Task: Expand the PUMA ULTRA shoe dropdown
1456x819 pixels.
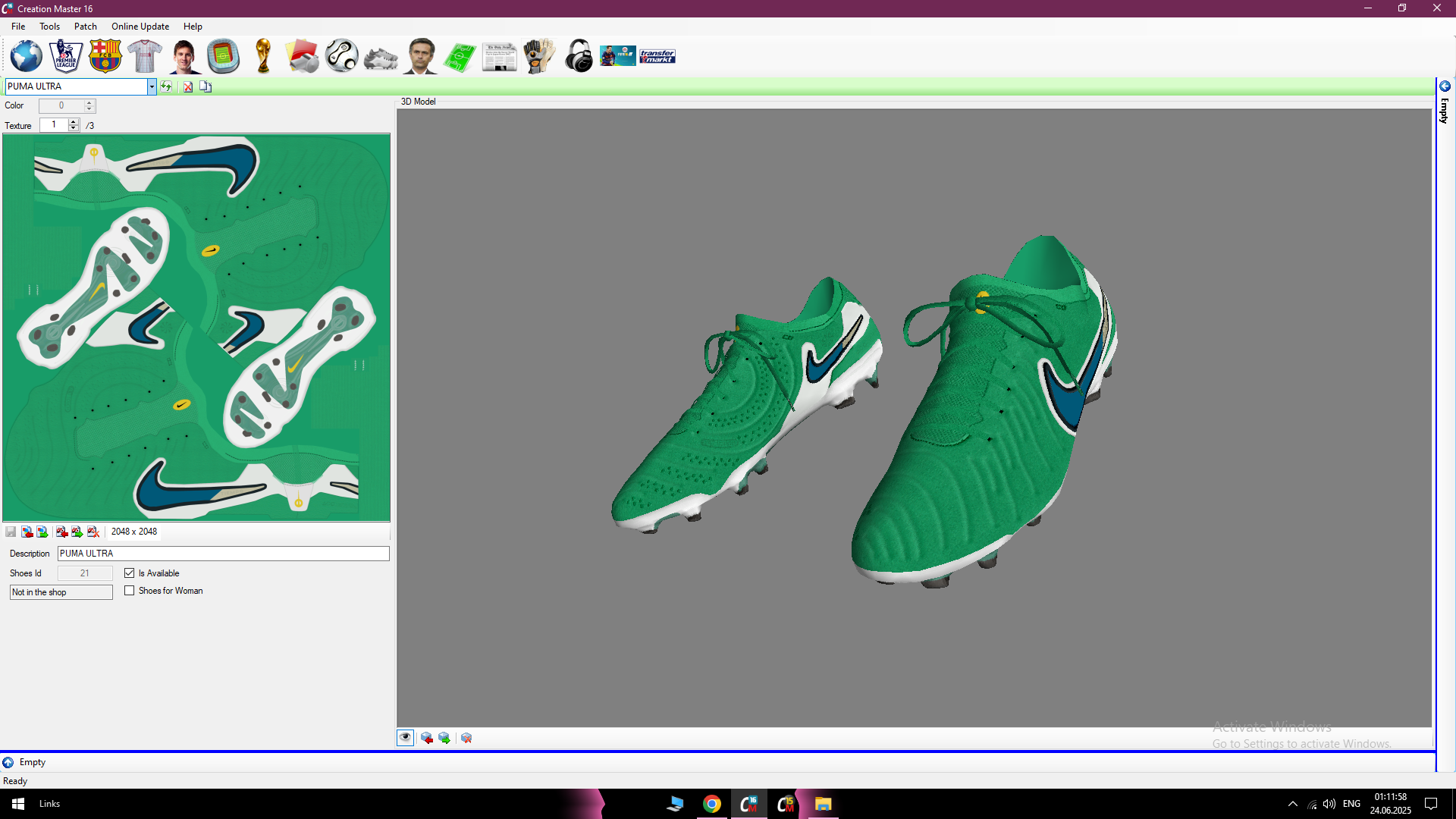Action: click(152, 86)
